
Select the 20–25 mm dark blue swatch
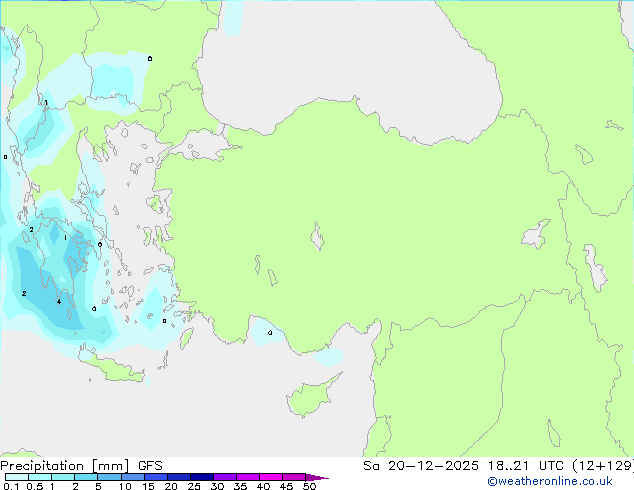pos(179,477)
